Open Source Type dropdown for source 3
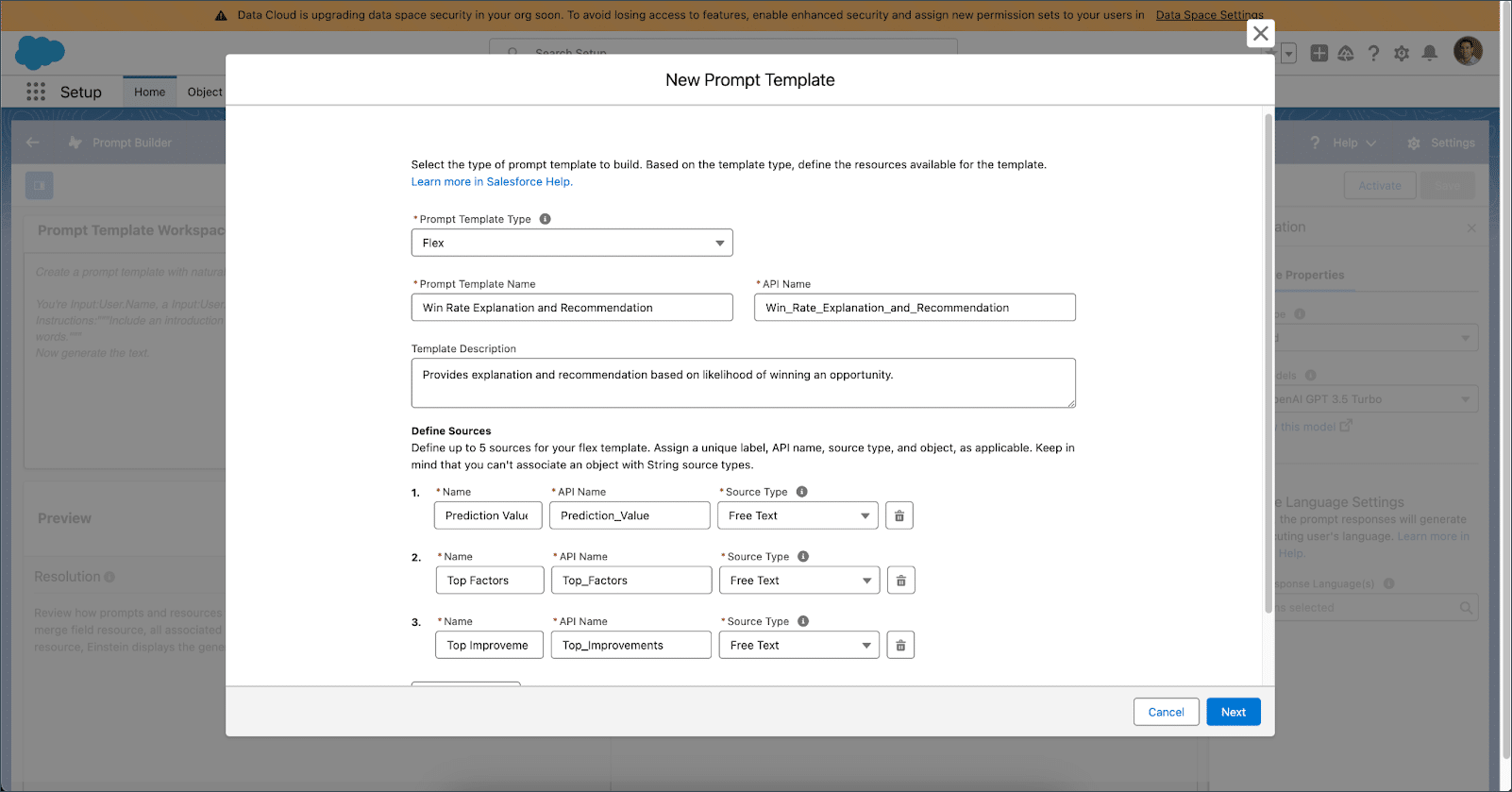The height and width of the screenshot is (792, 1512). tap(799, 646)
